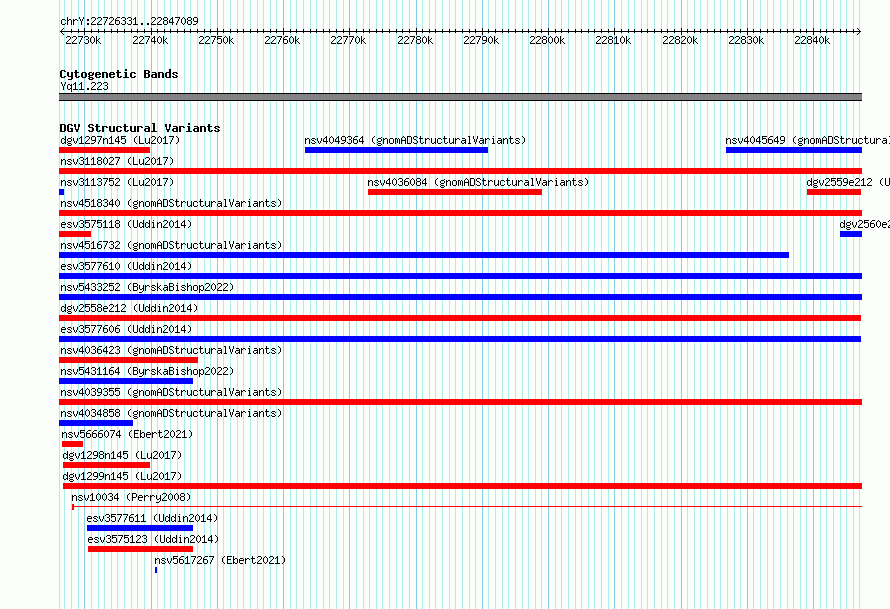Click the 22730k ruler tick label
The image size is (890, 609).
[x=83, y=40]
